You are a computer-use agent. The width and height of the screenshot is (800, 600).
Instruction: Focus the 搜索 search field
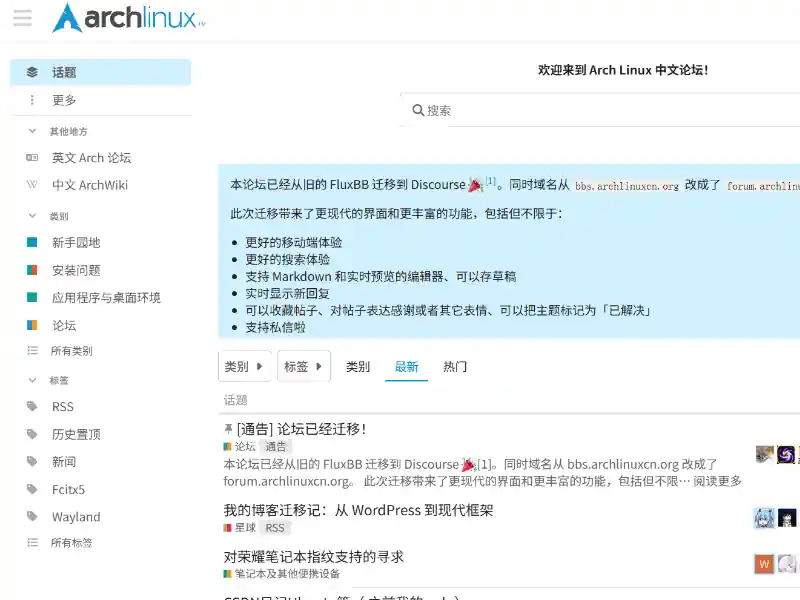click(601, 110)
